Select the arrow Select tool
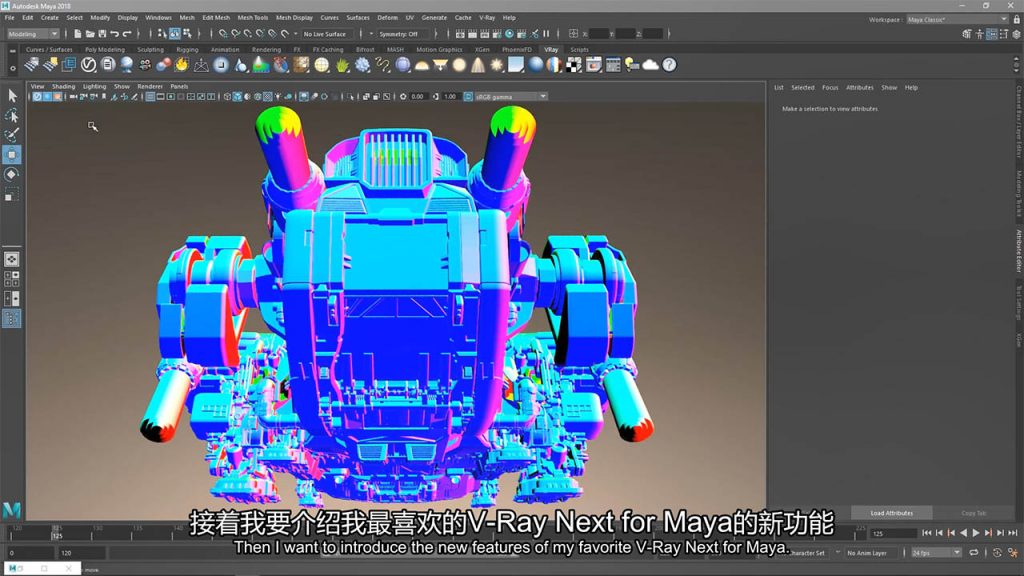This screenshot has height=576, width=1024. tap(12, 96)
